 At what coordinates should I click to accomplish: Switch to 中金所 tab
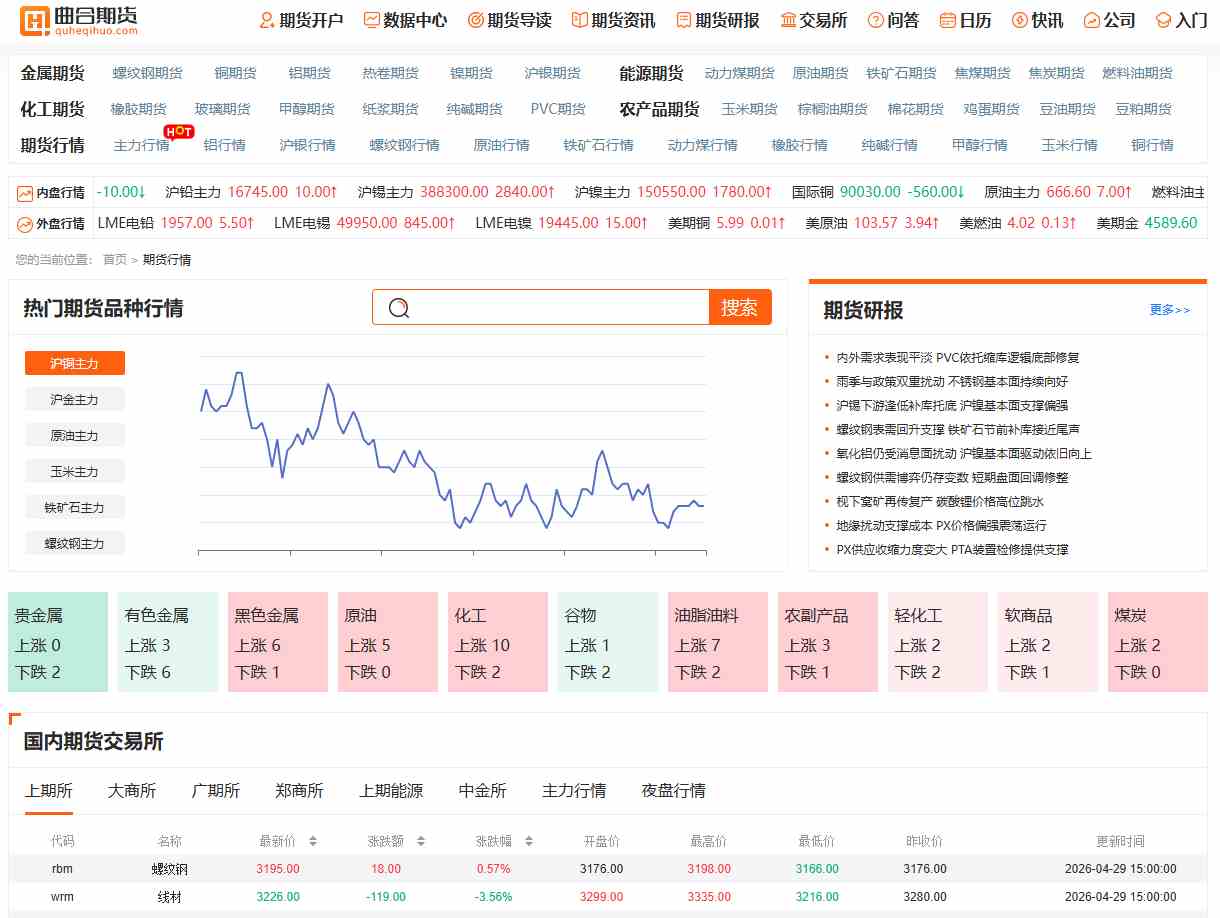[483, 791]
